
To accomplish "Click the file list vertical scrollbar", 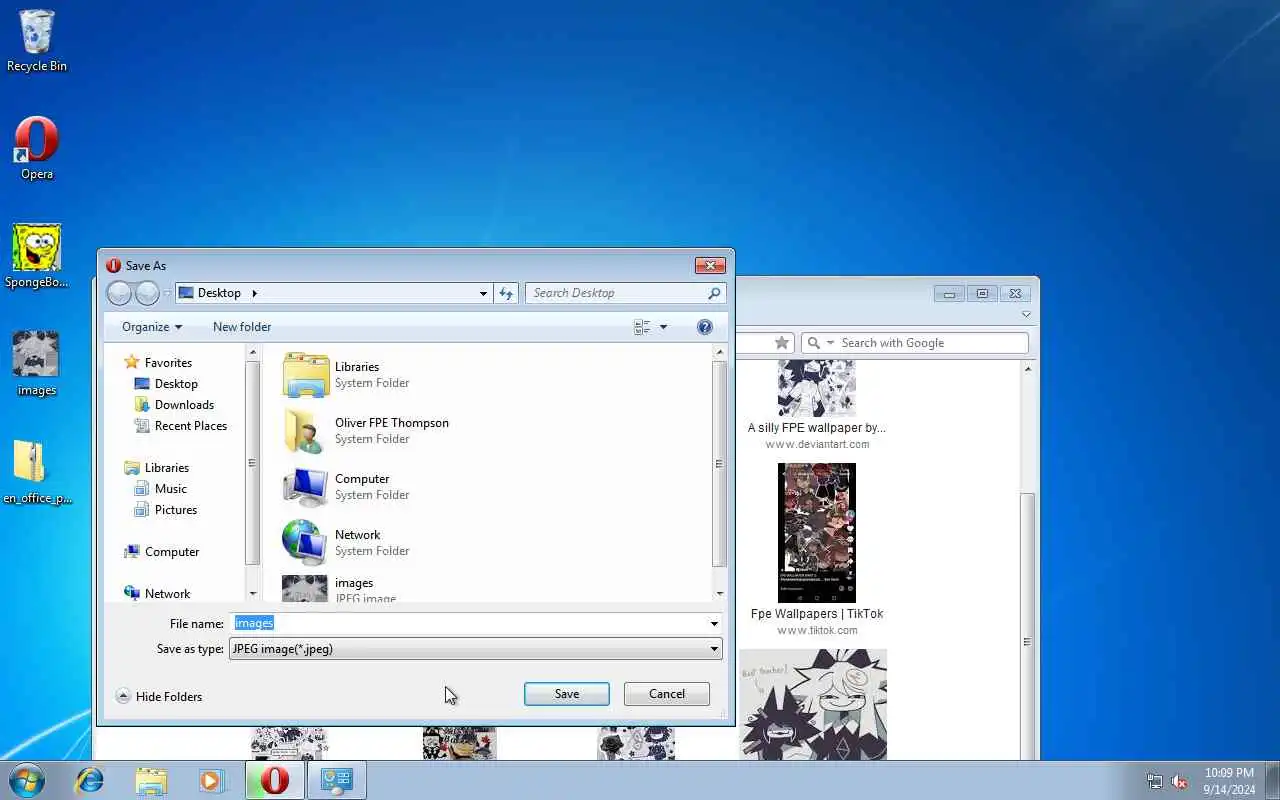I will point(719,465).
